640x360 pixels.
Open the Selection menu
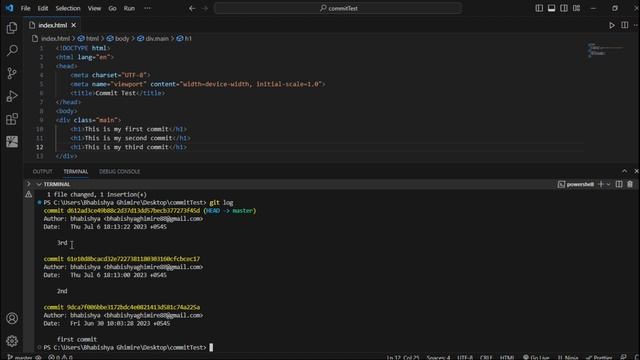[68, 8]
